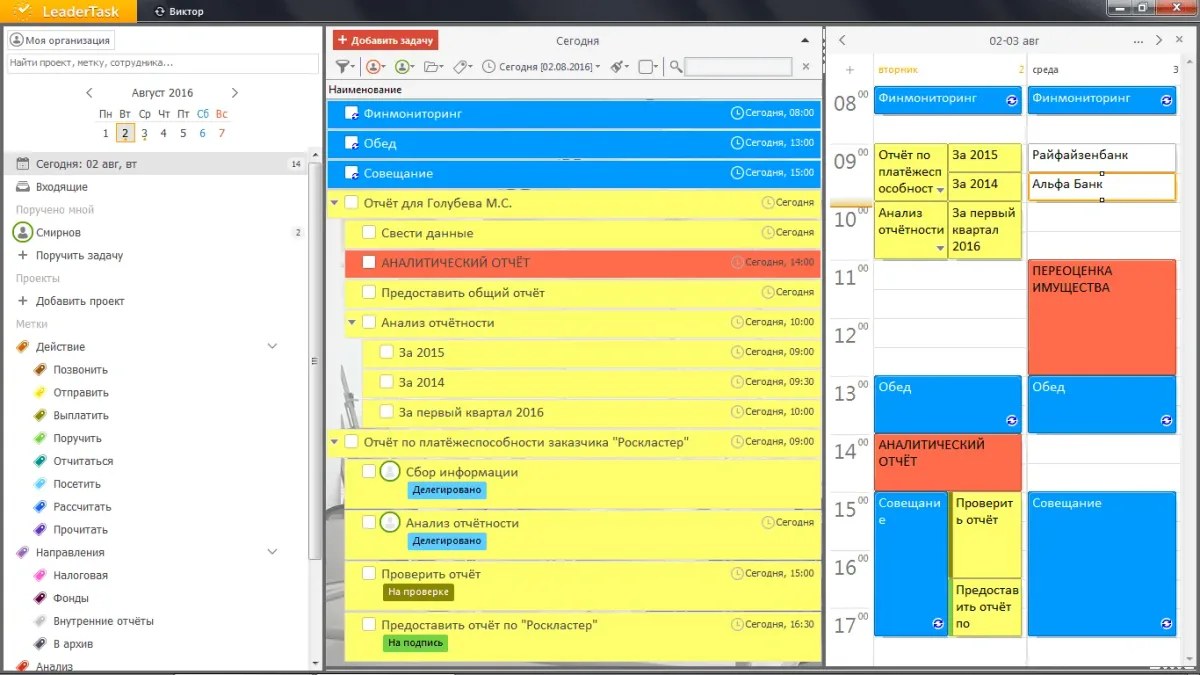The image size is (1200, 675).
Task: Collapse the Анализ отчётности subtask tree
Action: click(351, 322)
